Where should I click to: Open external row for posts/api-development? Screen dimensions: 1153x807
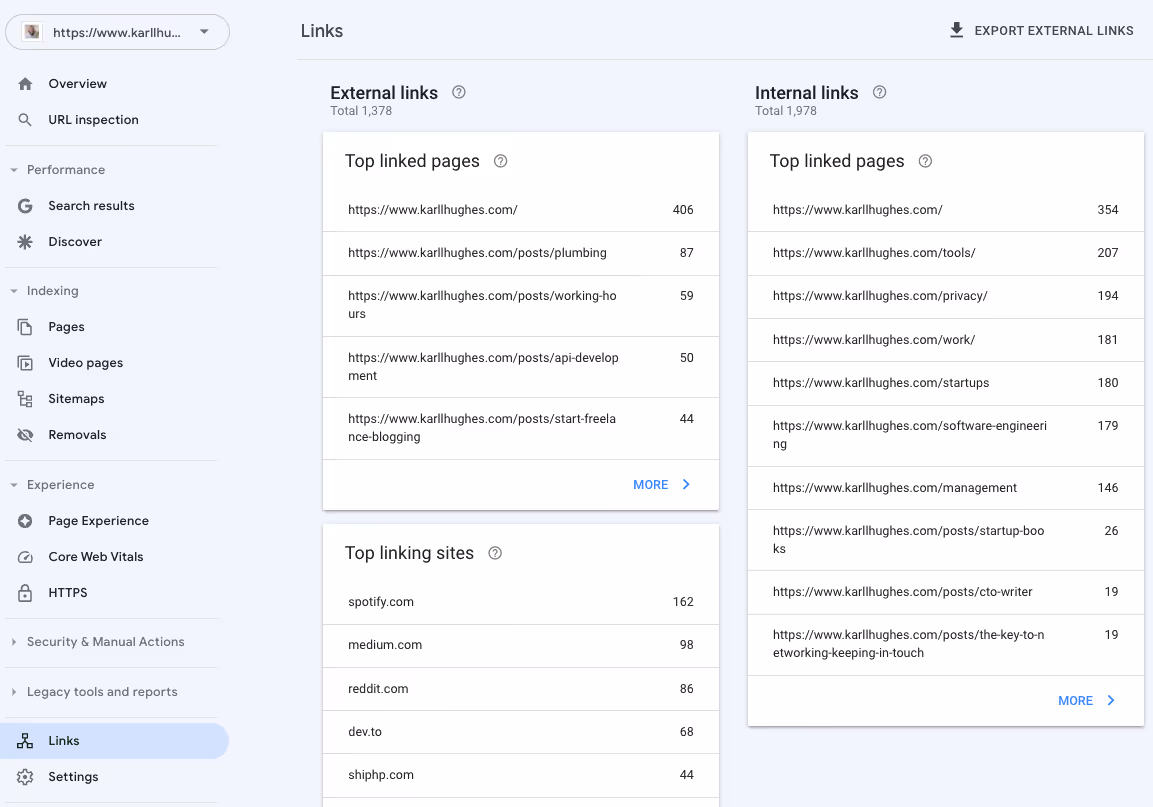click(x=521, y=367)
